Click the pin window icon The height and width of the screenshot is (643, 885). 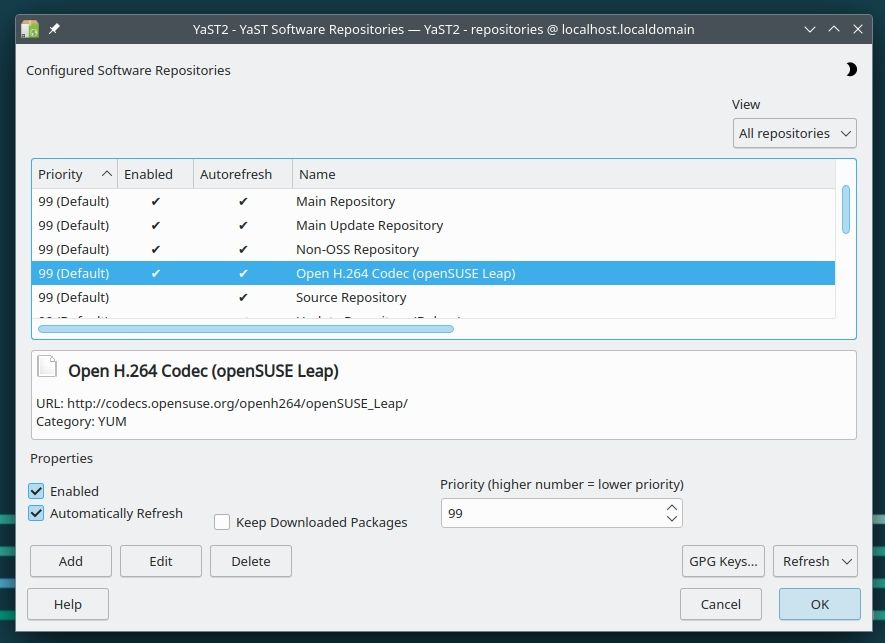[54, 29]
